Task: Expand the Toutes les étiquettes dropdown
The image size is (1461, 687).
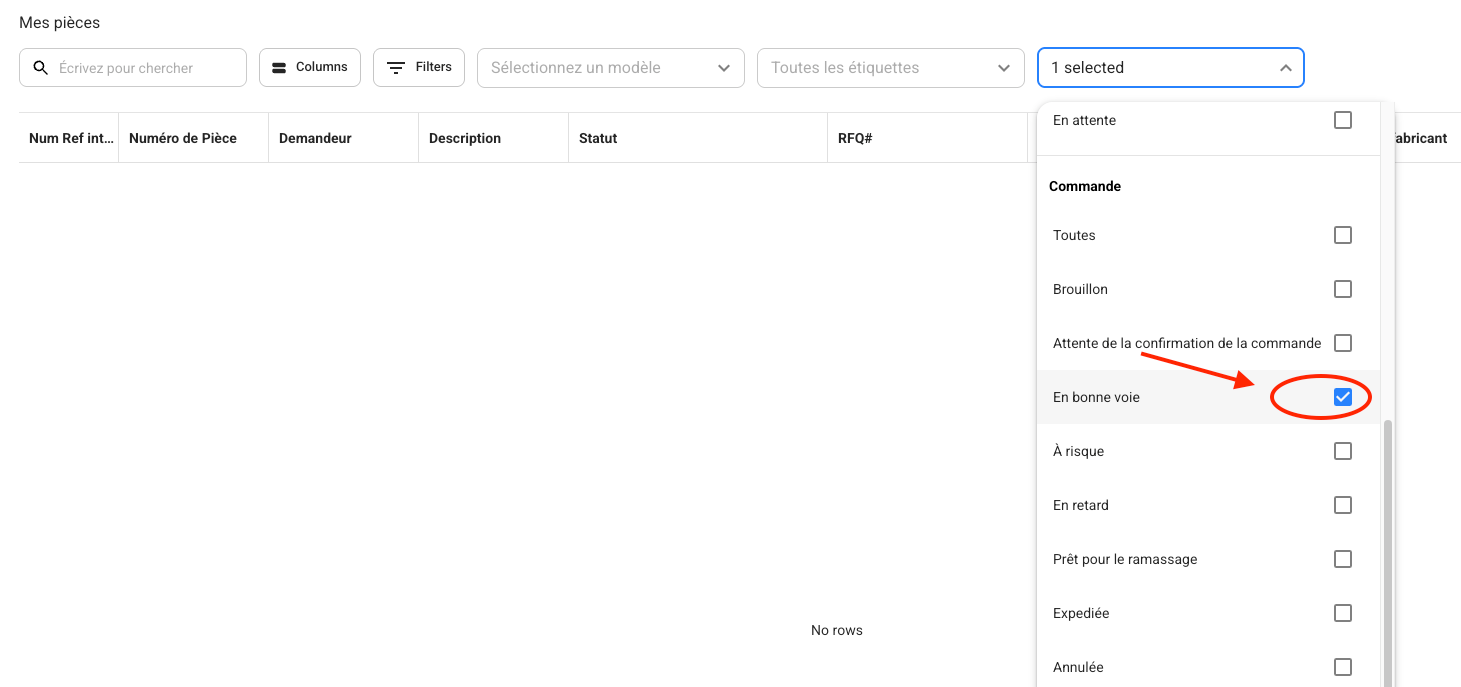Action: click(x=890, y=68)
